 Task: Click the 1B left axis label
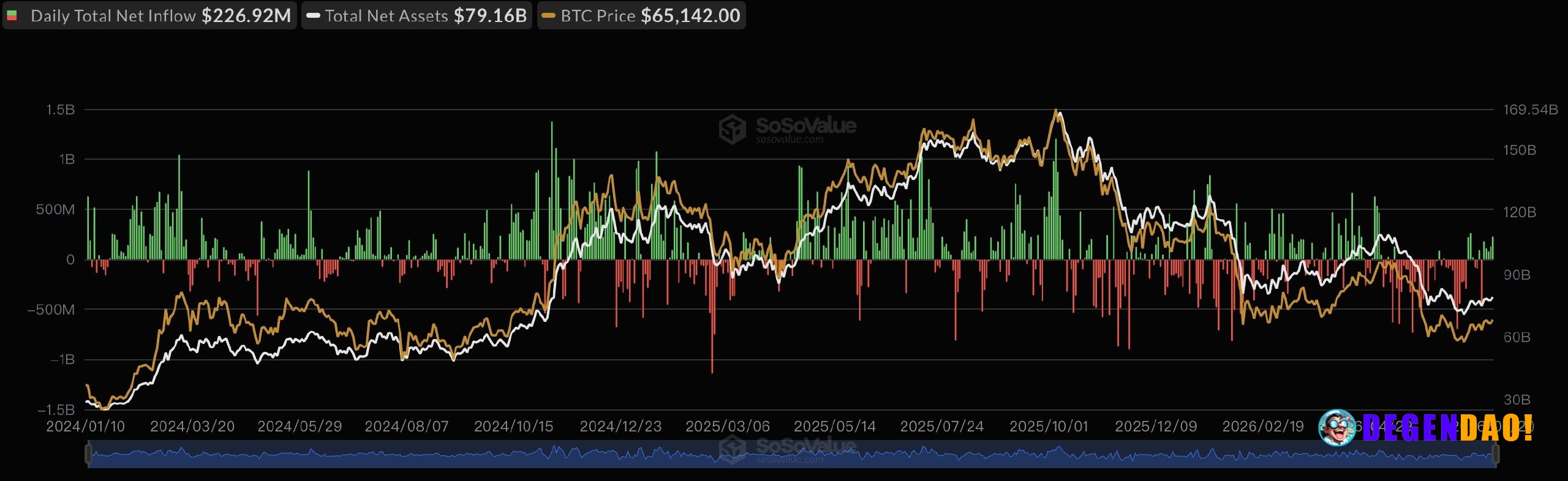click(66, 160)
